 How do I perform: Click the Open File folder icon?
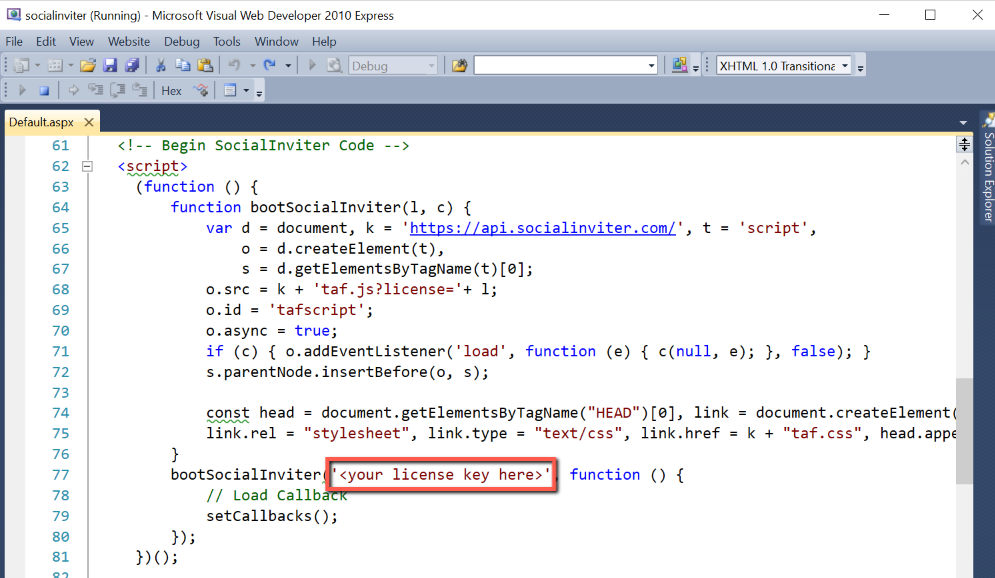pos(88,65)
